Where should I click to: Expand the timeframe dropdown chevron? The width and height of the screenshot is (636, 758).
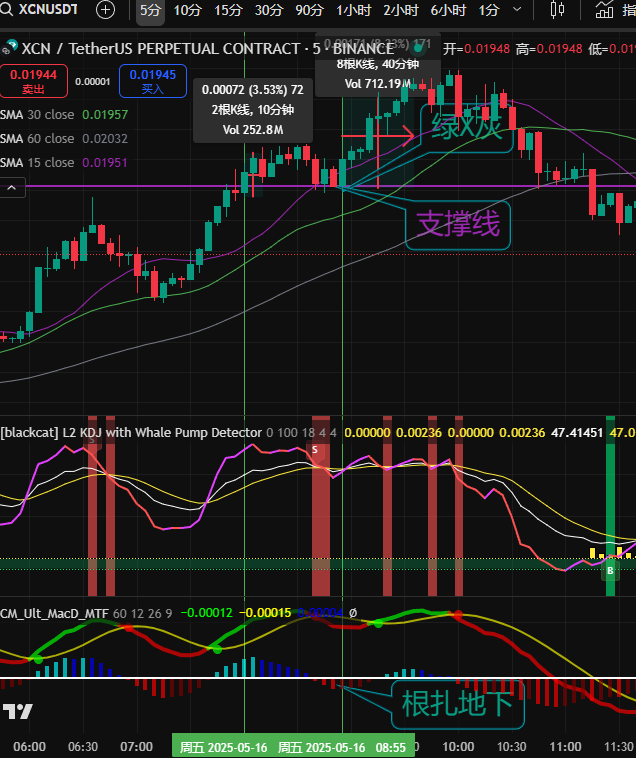[x=517, y=9]
